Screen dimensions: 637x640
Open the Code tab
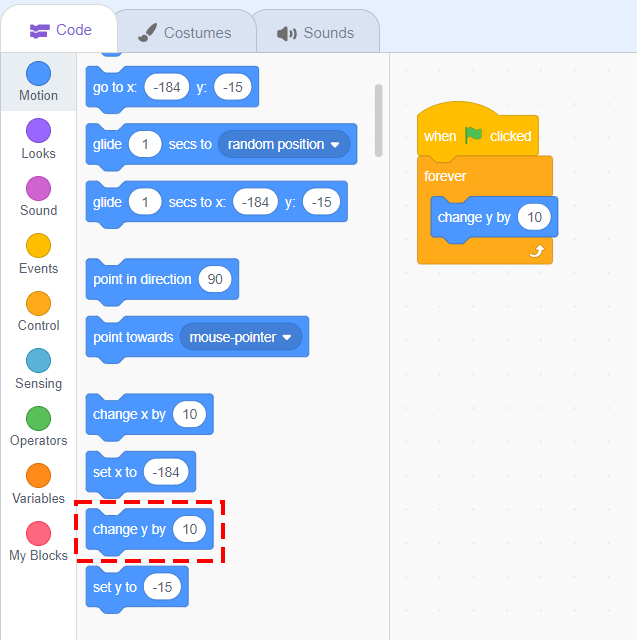pyautogui.click(x=60, y=29)
